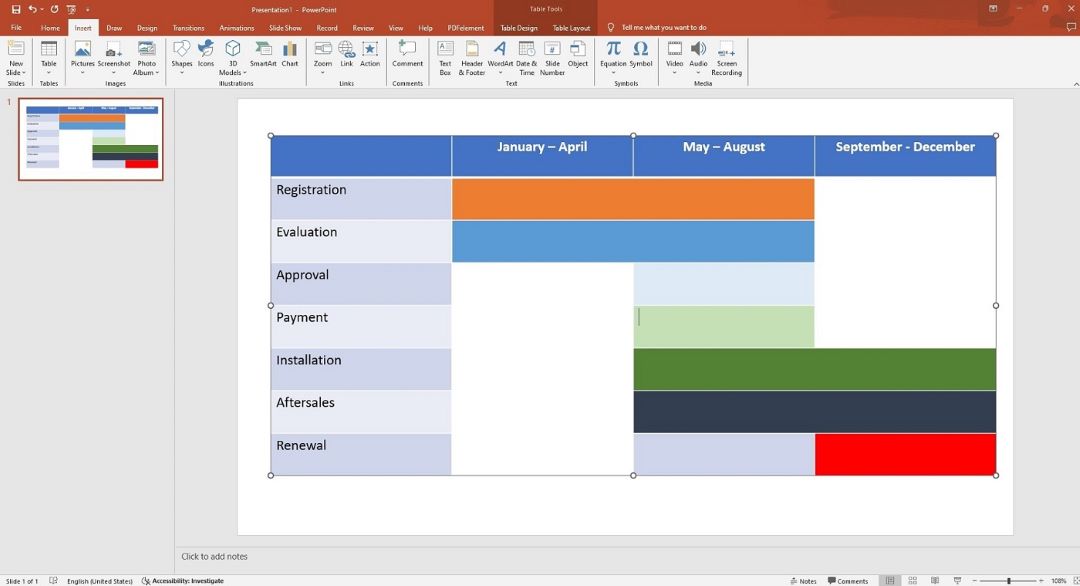The height and width of the screenshot is (586, 1080).
Task: Select the orange Registration bar cell
Action: click(x=633, y=199)
